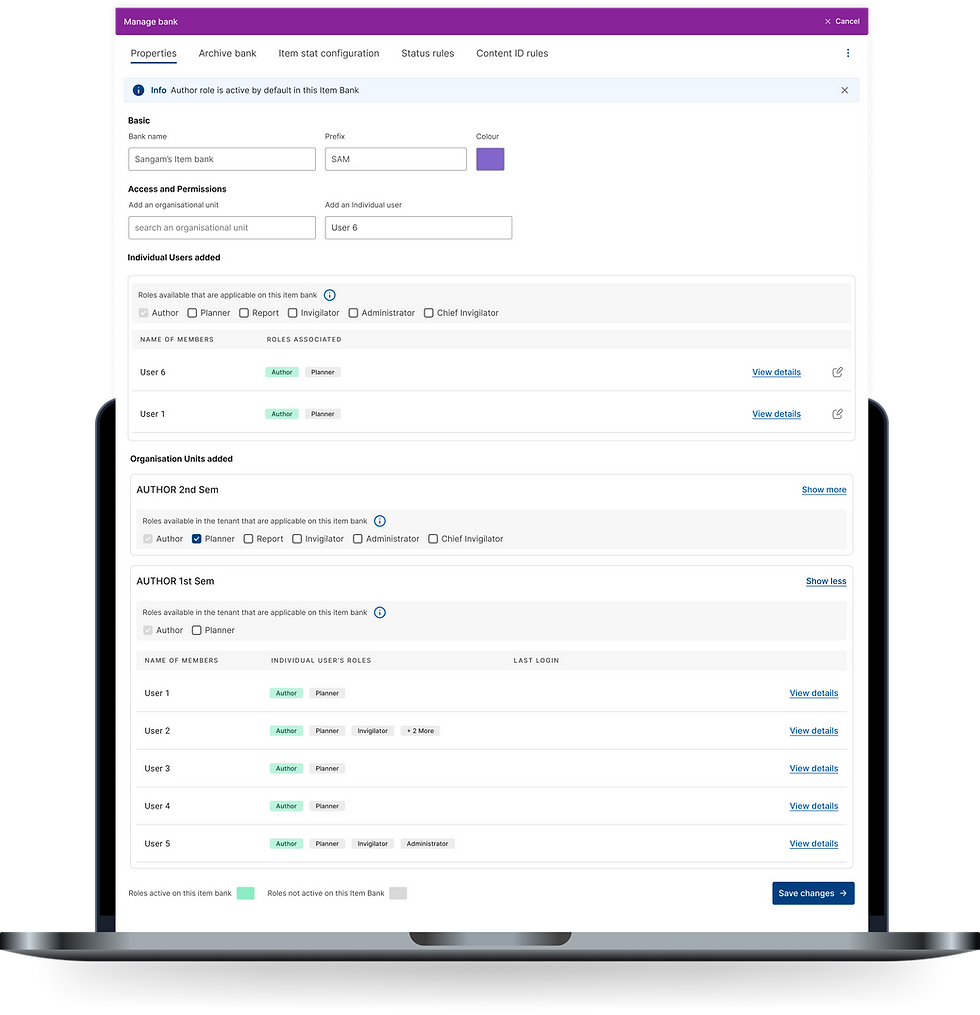Enable Chief Invigilator for Individual Users
This screenshot has width=980, height=1015.
coord(429,313)
